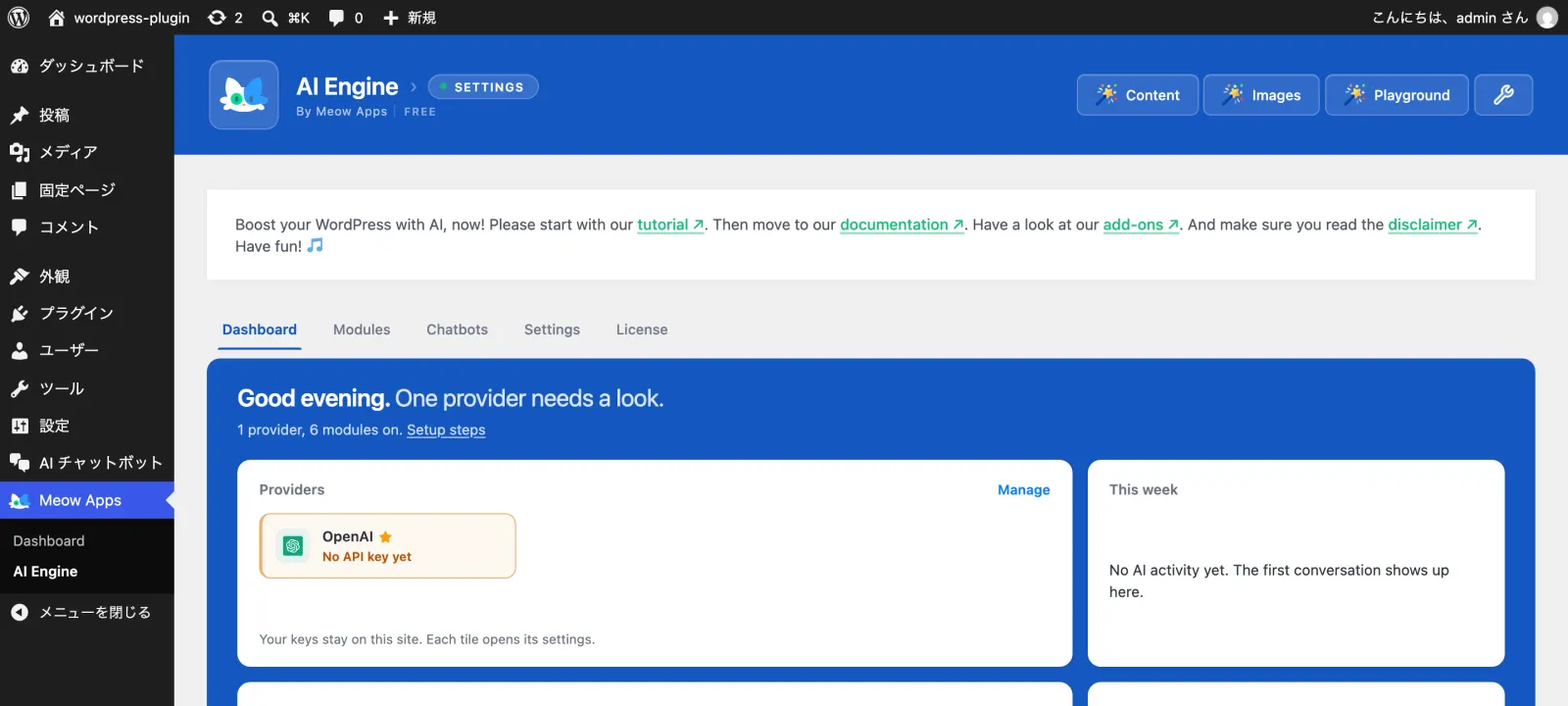The height and width of the screenshot is (706, 1568).
Task: Click the wrench icon button in header
Action: tap(1503, 95)
